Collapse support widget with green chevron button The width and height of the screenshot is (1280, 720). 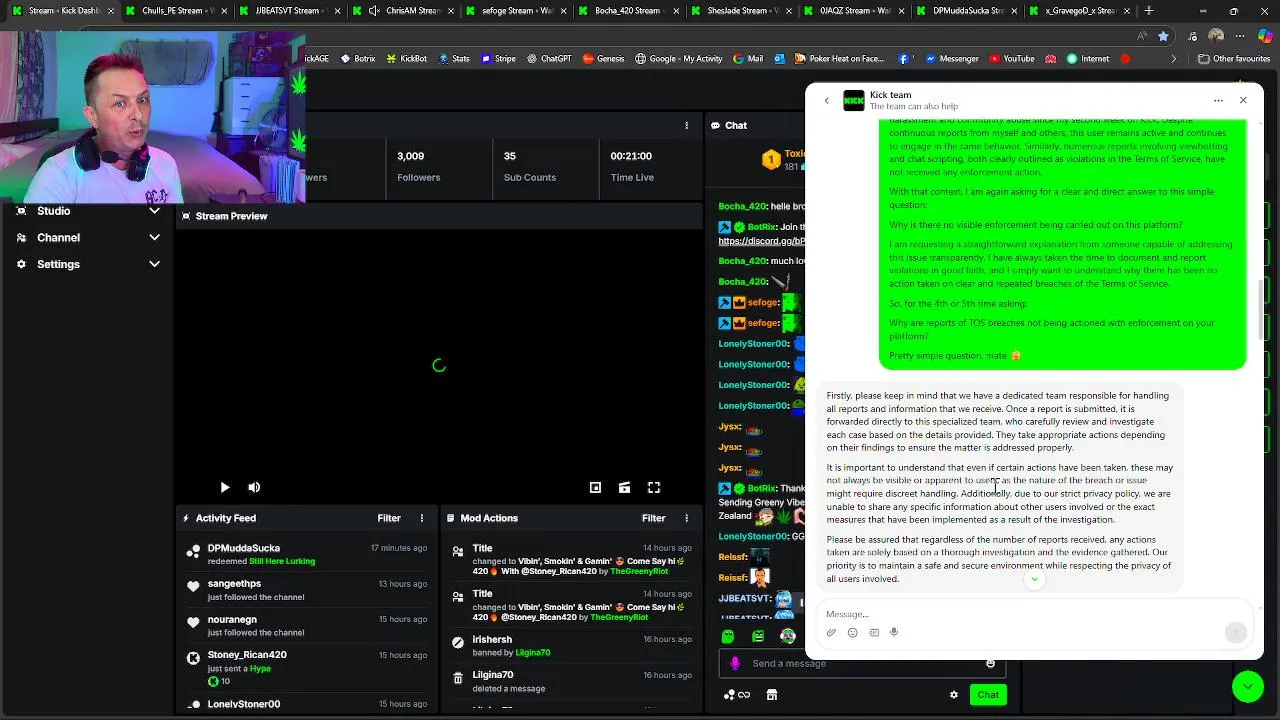tap(1248, 686)
